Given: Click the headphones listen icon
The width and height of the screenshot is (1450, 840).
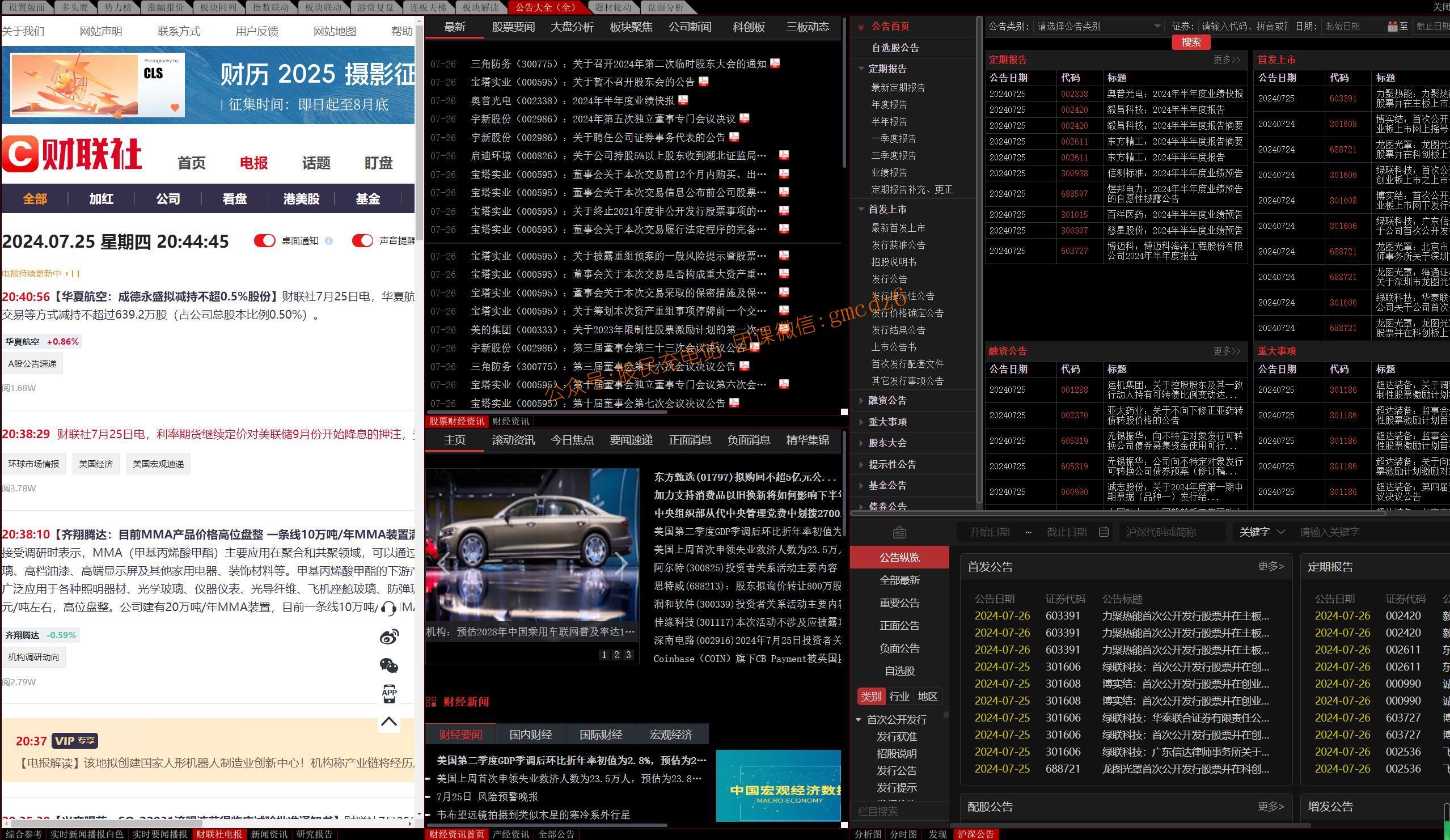Looking at the screenshot, I should (x=389, y=608).
